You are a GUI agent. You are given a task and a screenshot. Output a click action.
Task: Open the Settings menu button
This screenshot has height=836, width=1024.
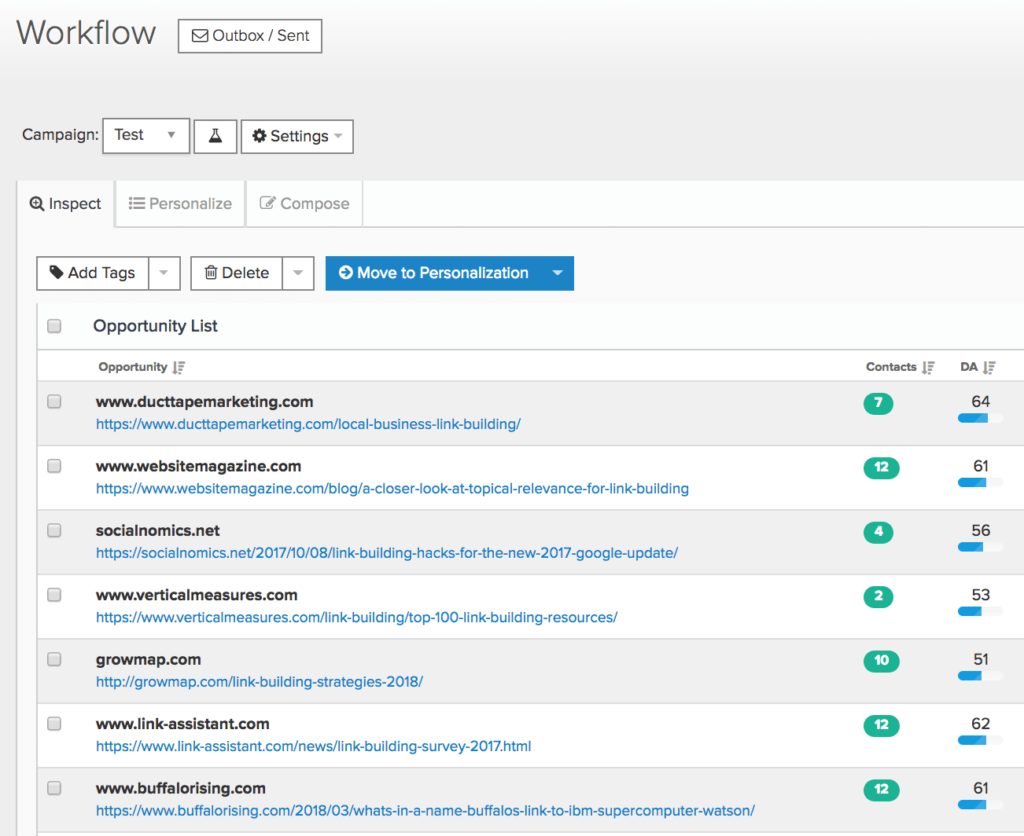[297, 136]
